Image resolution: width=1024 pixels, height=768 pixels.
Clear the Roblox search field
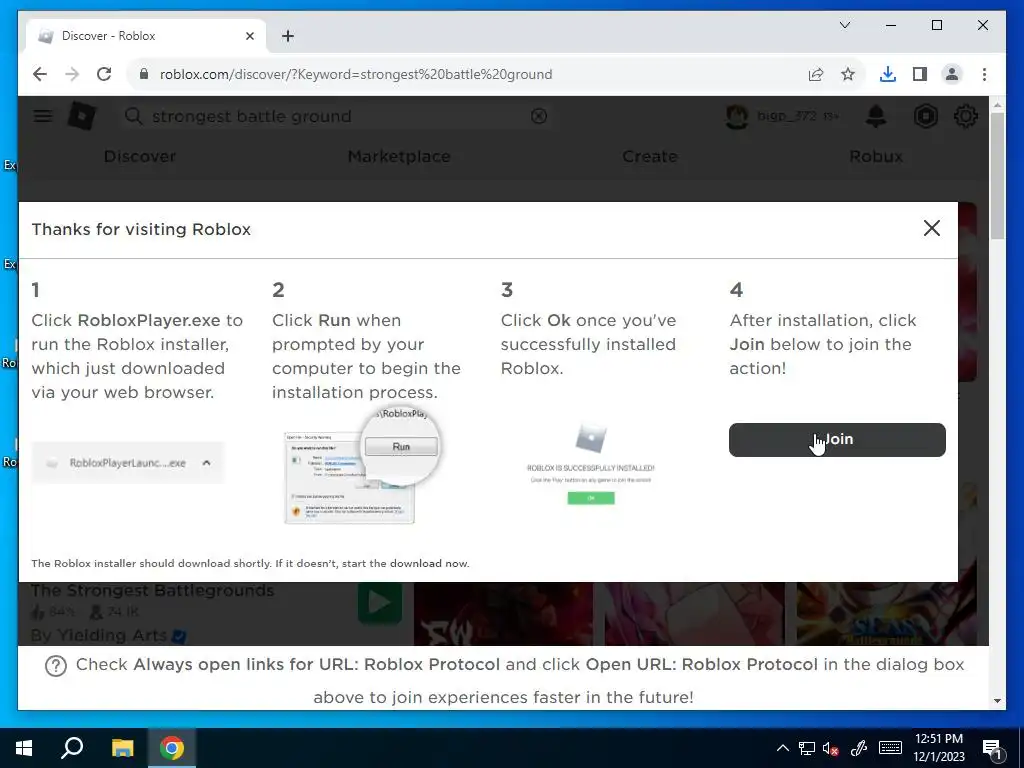(539, 116)
